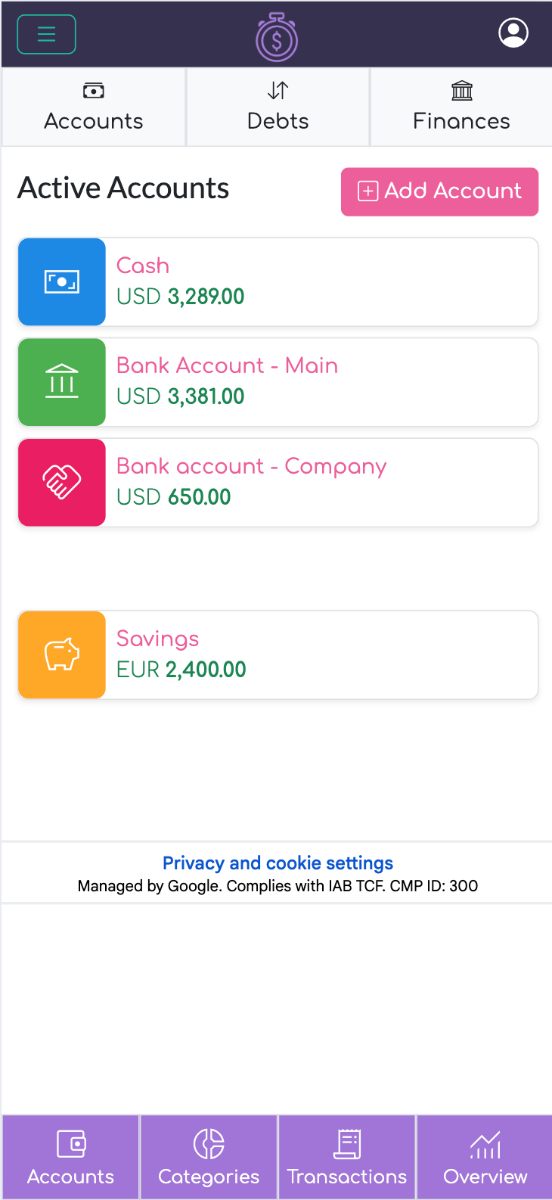Go to Accounts in bottom navigation
552x1200 pixels.
click(70, 1157)
